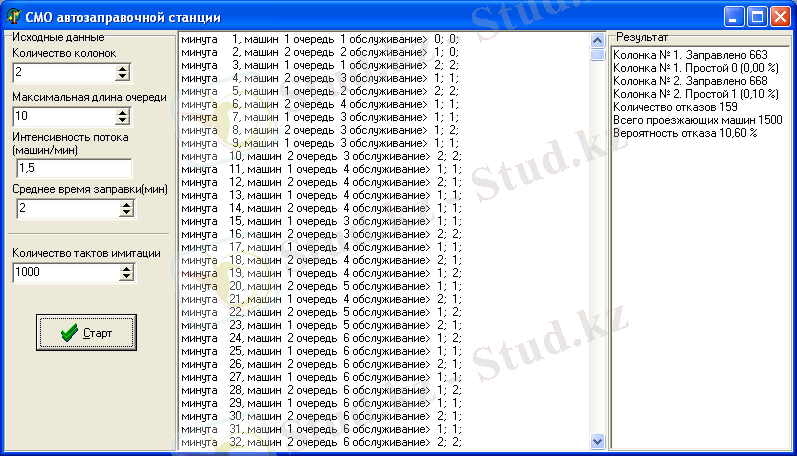The image size is (797, 456).
Task: Click result line 'Вероятность отказа 10,60 %'
Action: tap(685, 133)
